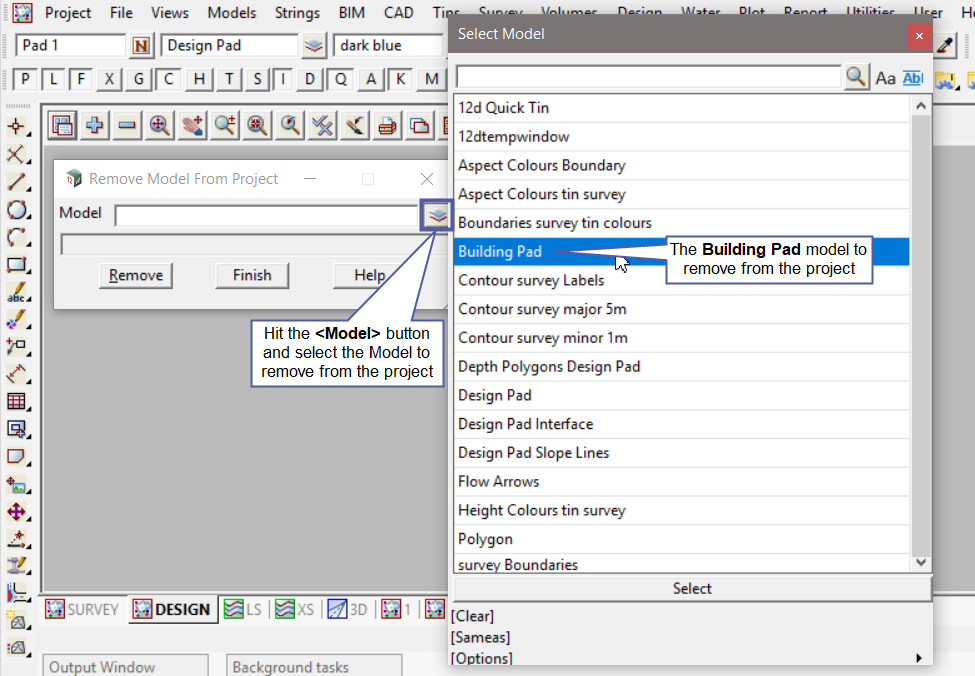Open model picker icon in Remove Model dialog
The height and width of the screenshot is (676, 975).
point(436,215)
